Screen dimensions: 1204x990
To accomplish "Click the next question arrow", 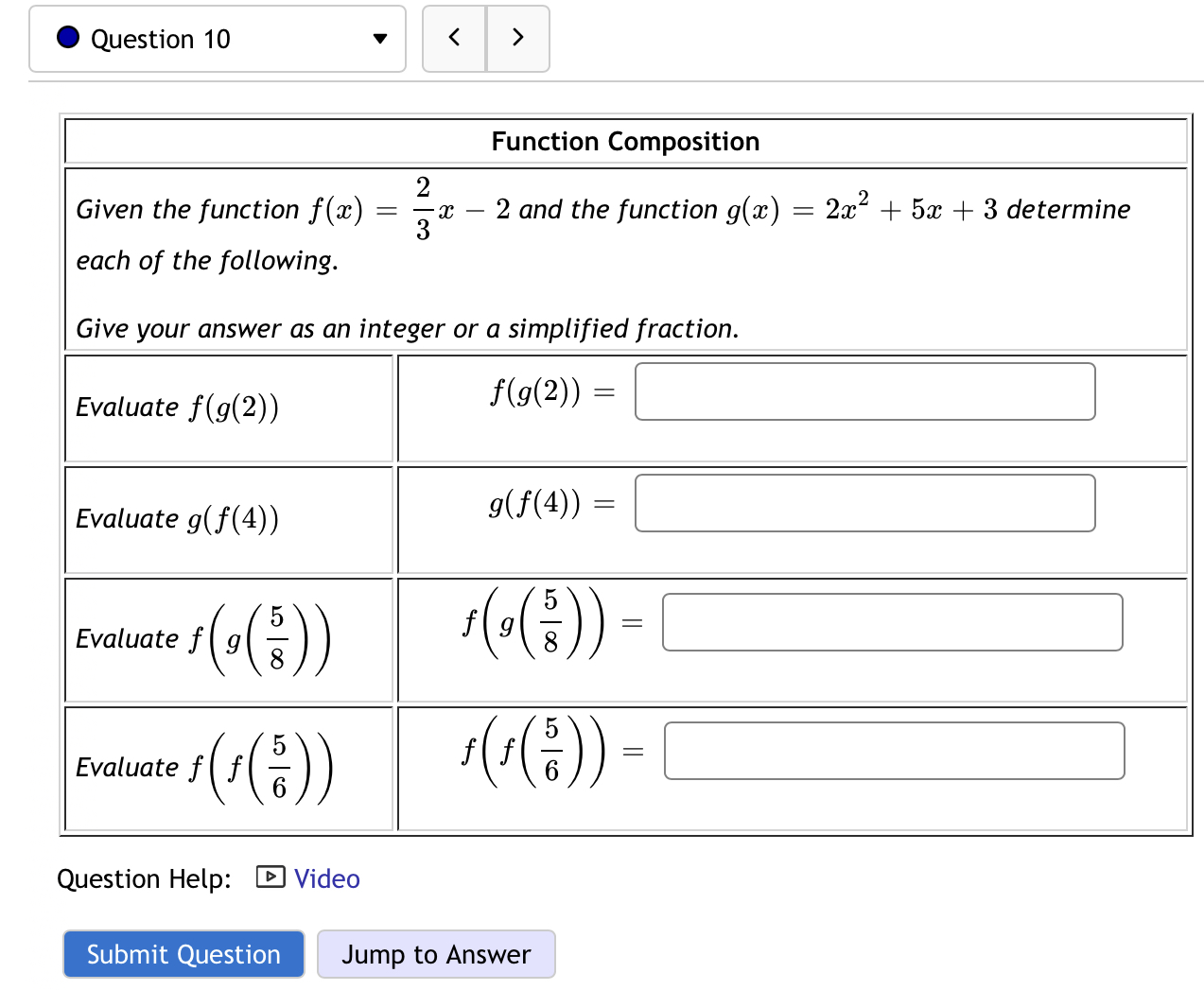I will [x=517, y=39].
